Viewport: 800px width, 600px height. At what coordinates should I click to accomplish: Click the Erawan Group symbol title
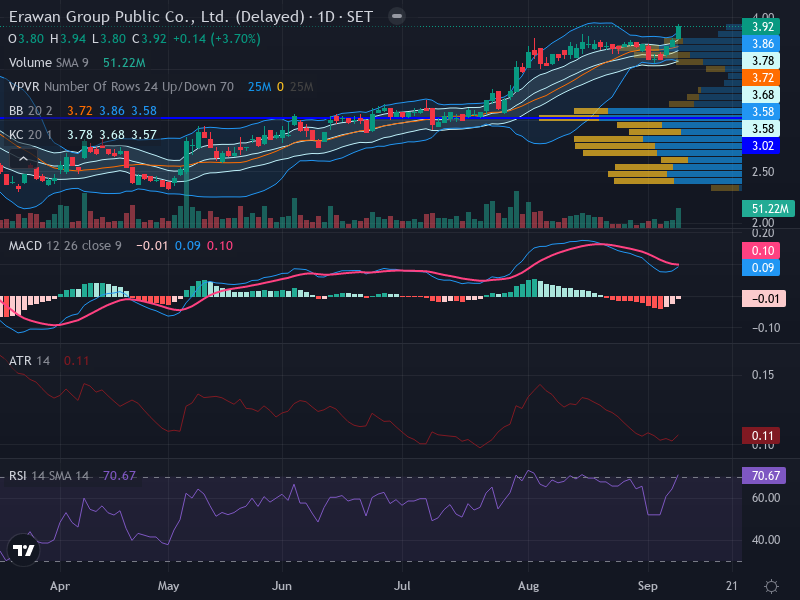tap(191, 16)
